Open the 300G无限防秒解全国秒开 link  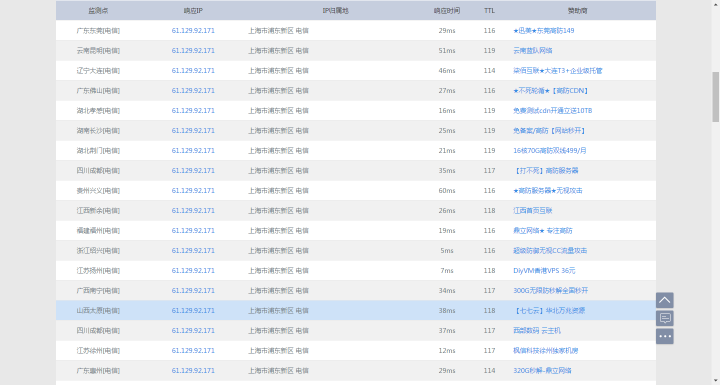coord(550,290)
